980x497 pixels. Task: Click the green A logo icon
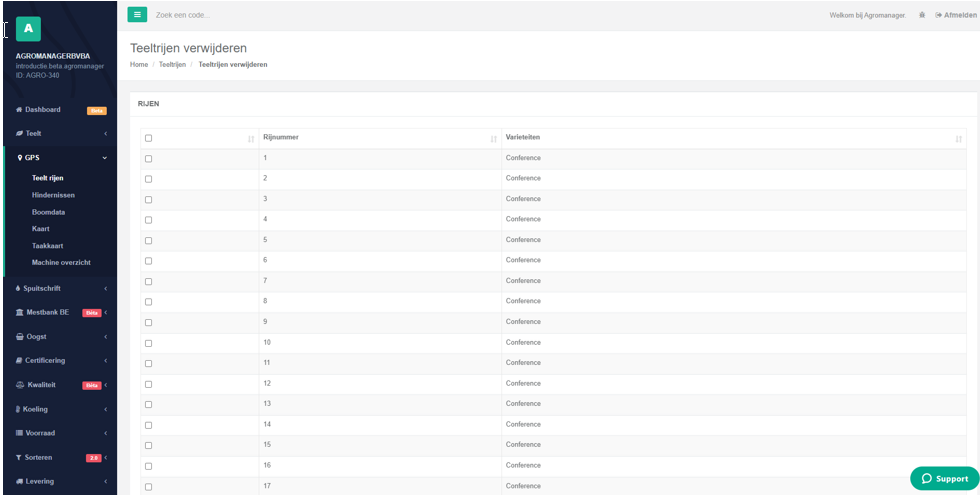tap(28, 29)
